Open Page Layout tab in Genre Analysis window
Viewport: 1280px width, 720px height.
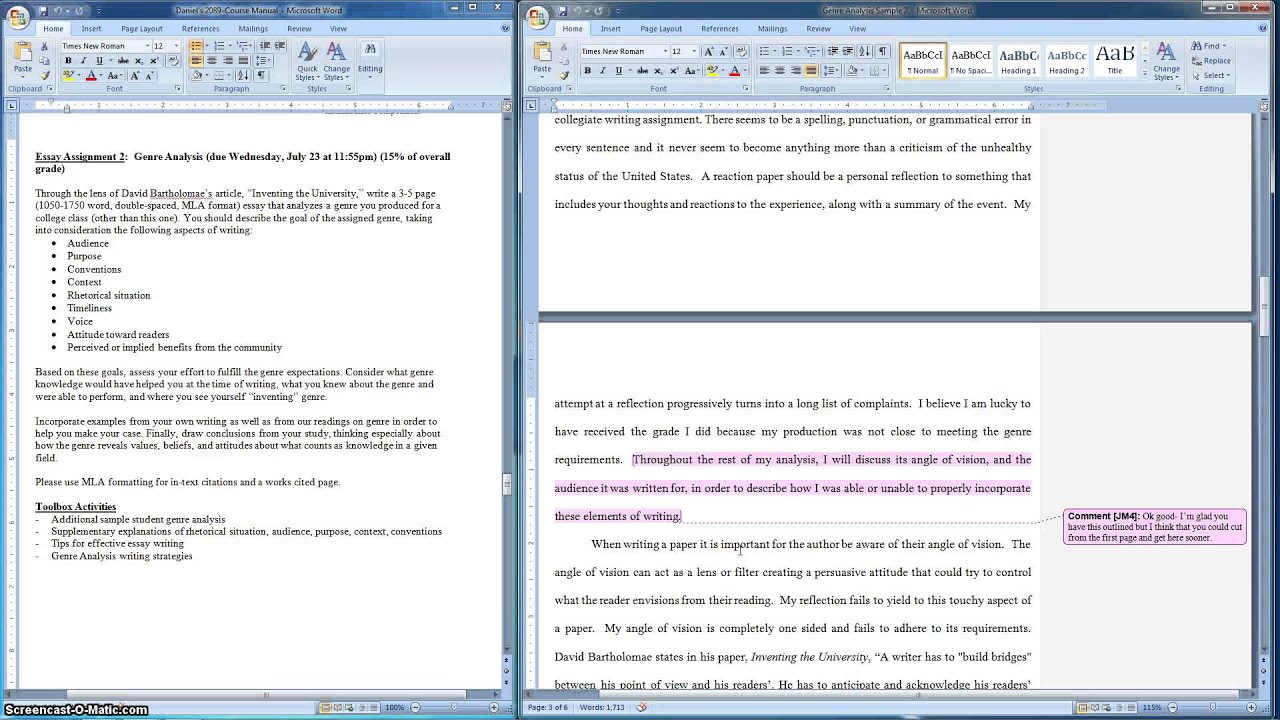click(x=661, y=29)
